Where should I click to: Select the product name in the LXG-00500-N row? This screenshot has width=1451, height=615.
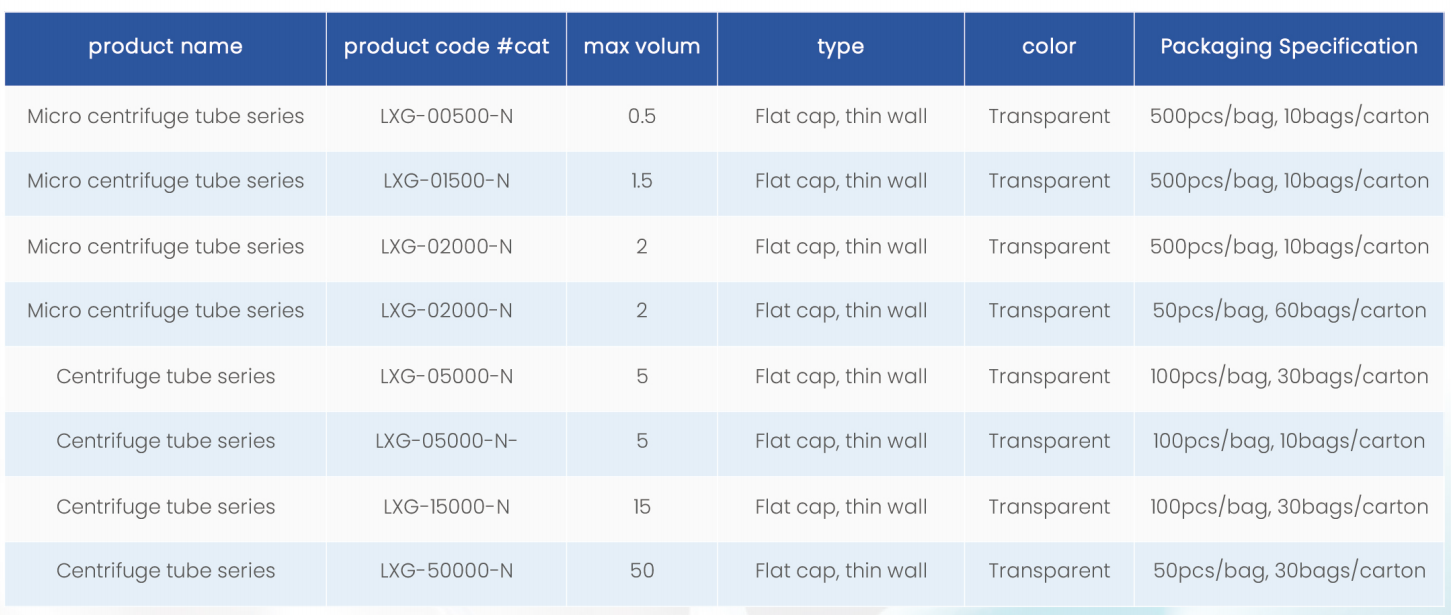(165, 117)
